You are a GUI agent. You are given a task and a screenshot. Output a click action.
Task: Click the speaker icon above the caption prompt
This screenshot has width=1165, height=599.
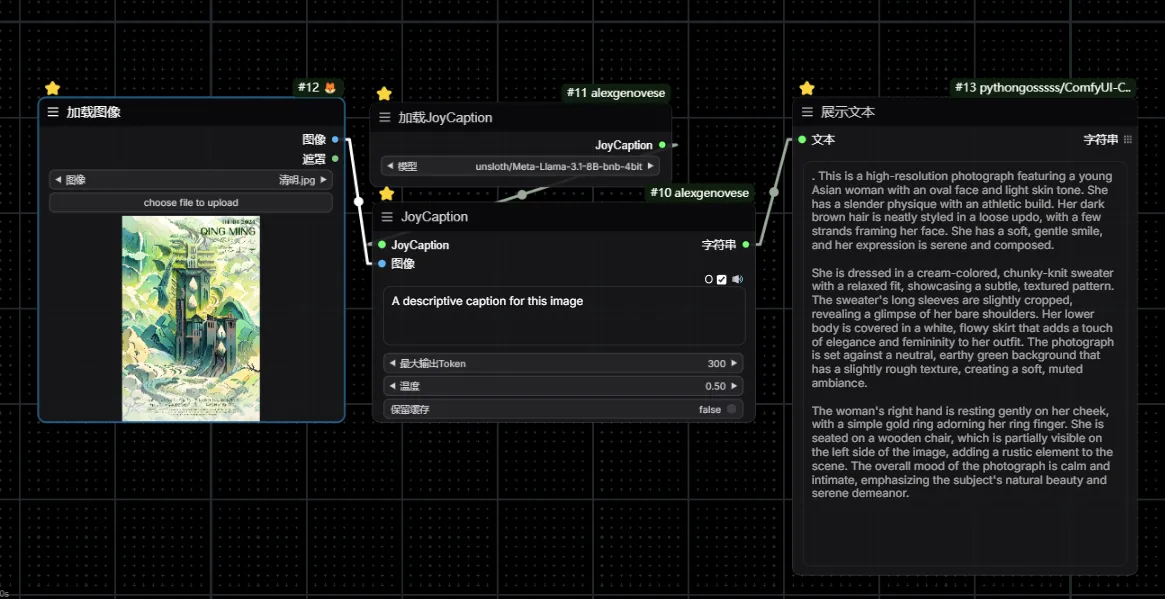click(x=737, y=279)
